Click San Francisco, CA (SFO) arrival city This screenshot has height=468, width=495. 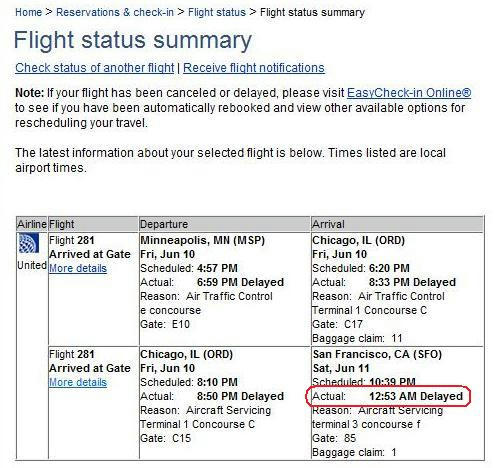coord(377,354)
